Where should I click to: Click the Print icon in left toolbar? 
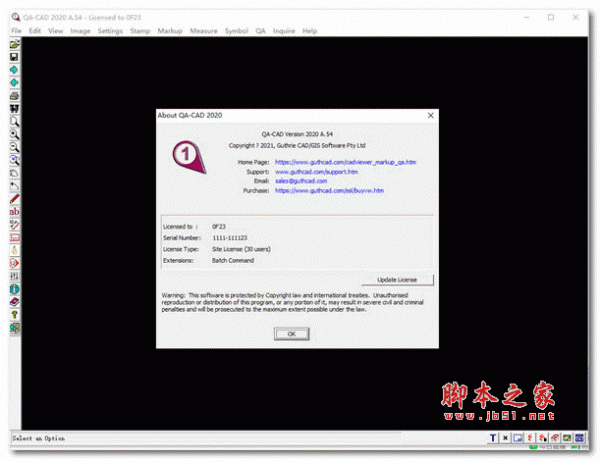click(x=15, y=96)
